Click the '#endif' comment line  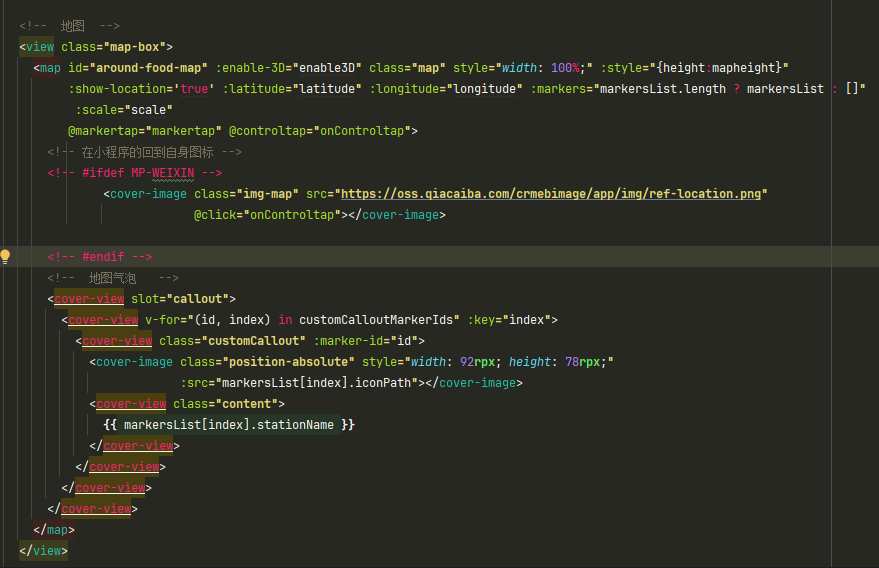(100, 257)
